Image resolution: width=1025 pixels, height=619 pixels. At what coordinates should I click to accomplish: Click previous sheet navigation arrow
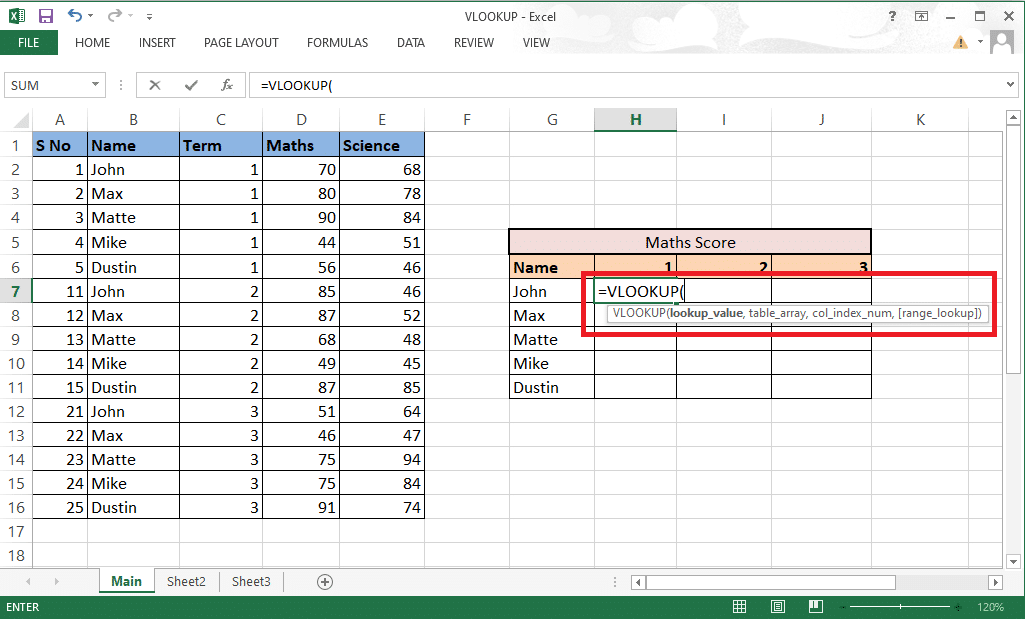tap(28, 581)
